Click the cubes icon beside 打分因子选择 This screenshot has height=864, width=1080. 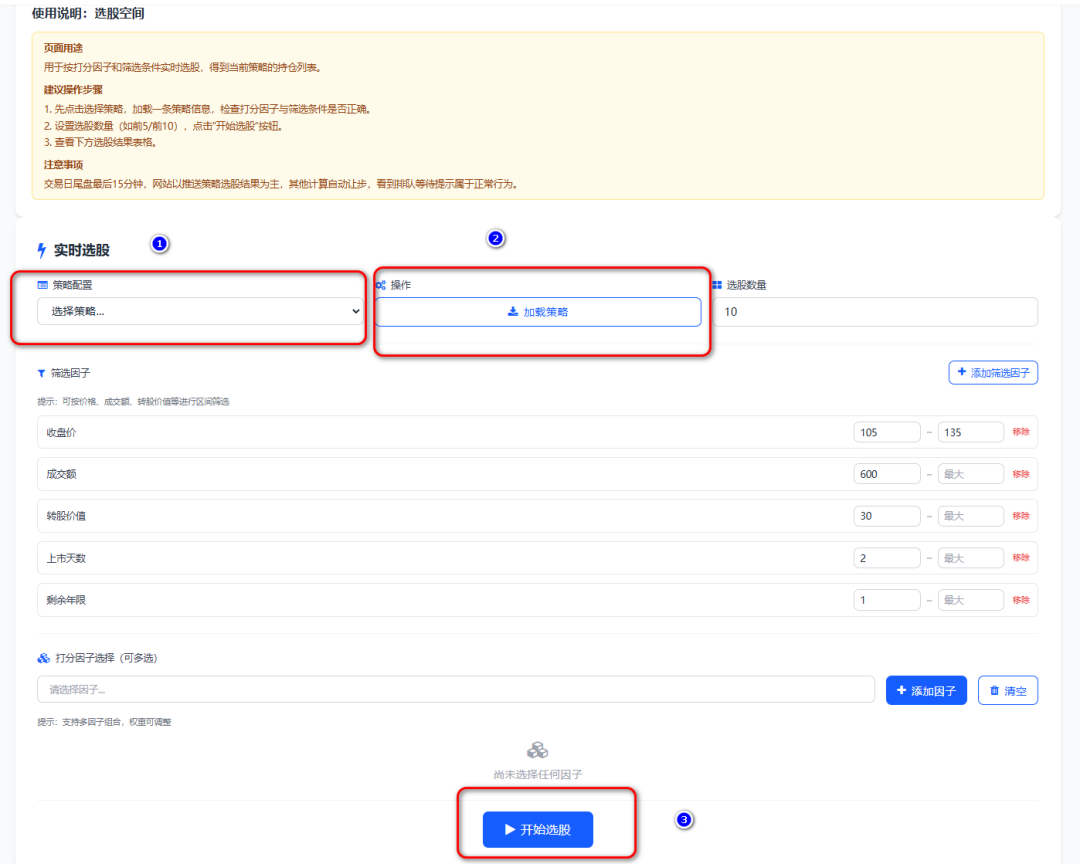(x=43, y=658)
